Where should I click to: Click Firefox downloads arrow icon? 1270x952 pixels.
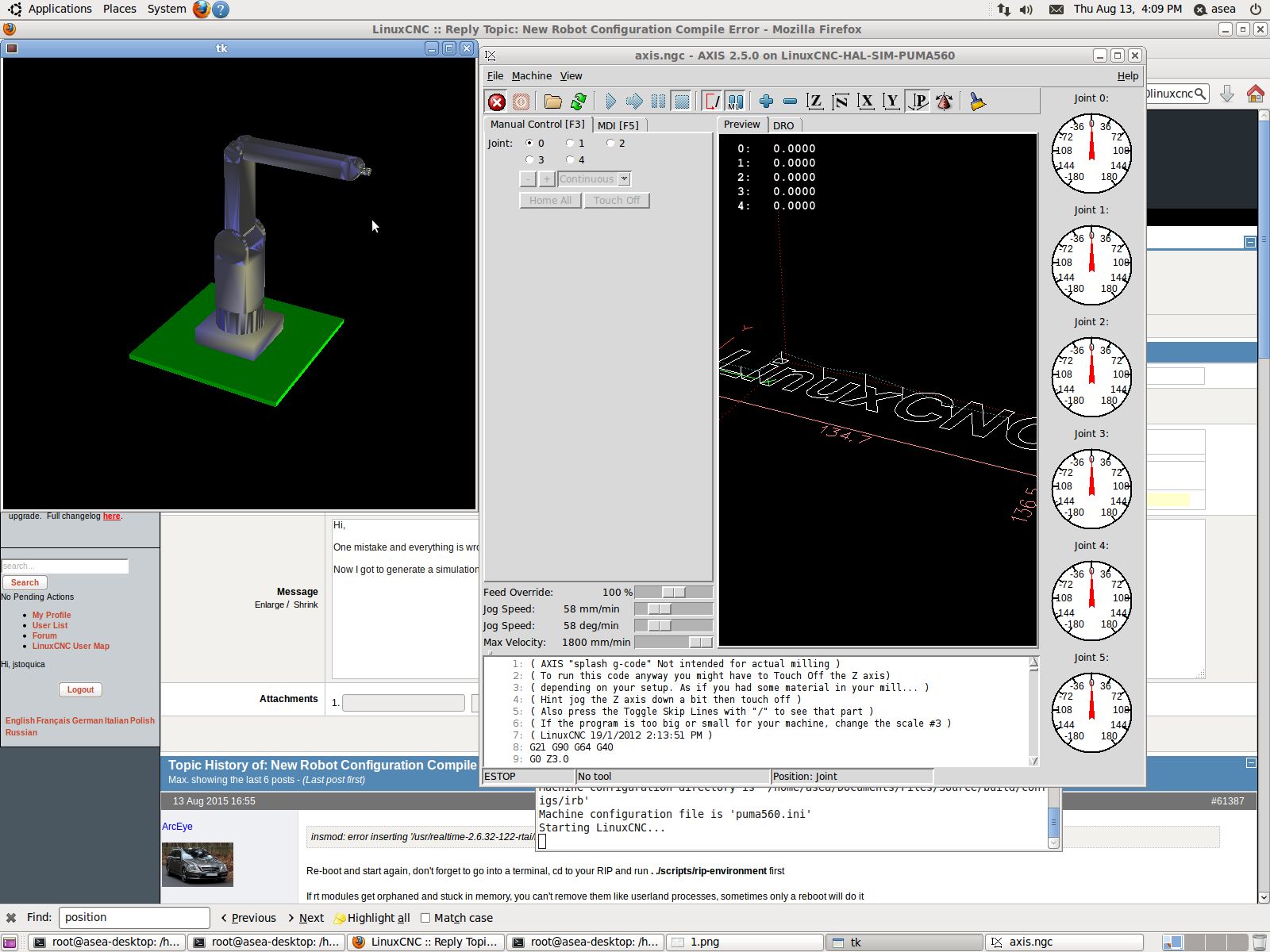1227,94
